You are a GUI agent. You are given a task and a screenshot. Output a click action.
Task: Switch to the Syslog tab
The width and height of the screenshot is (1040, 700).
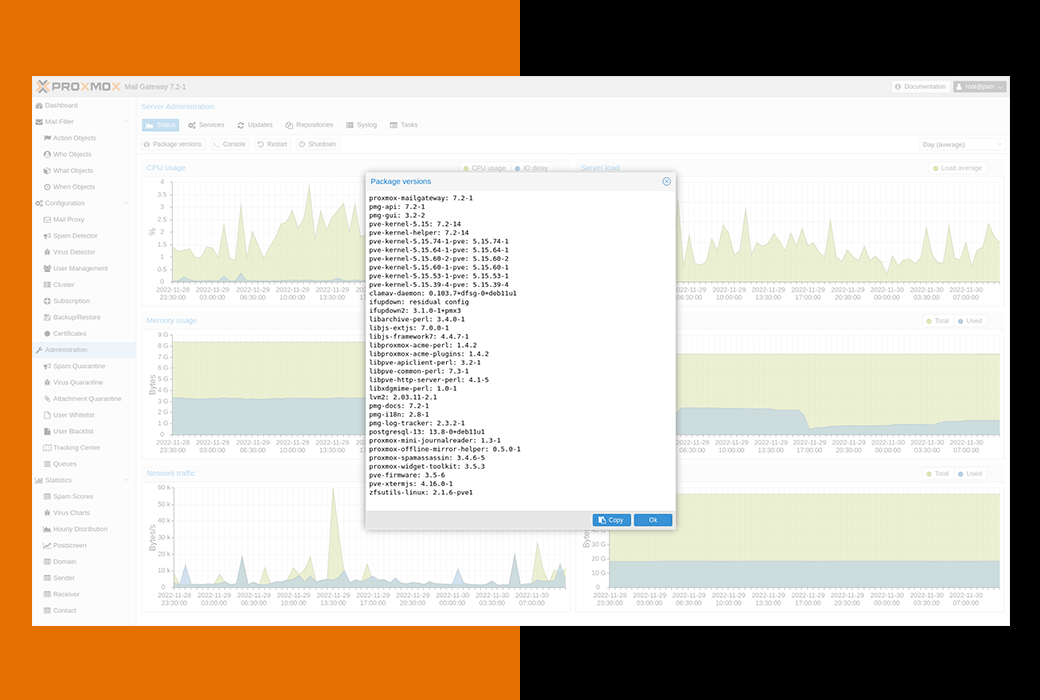click(361, 125)
